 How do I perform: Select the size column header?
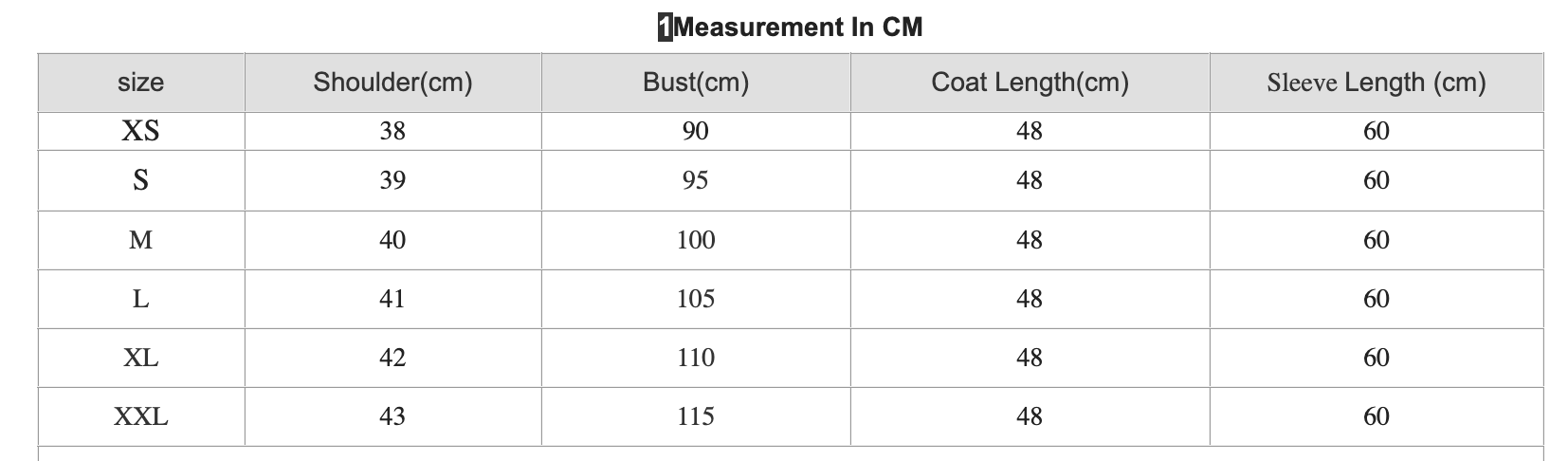coord(140,83)
